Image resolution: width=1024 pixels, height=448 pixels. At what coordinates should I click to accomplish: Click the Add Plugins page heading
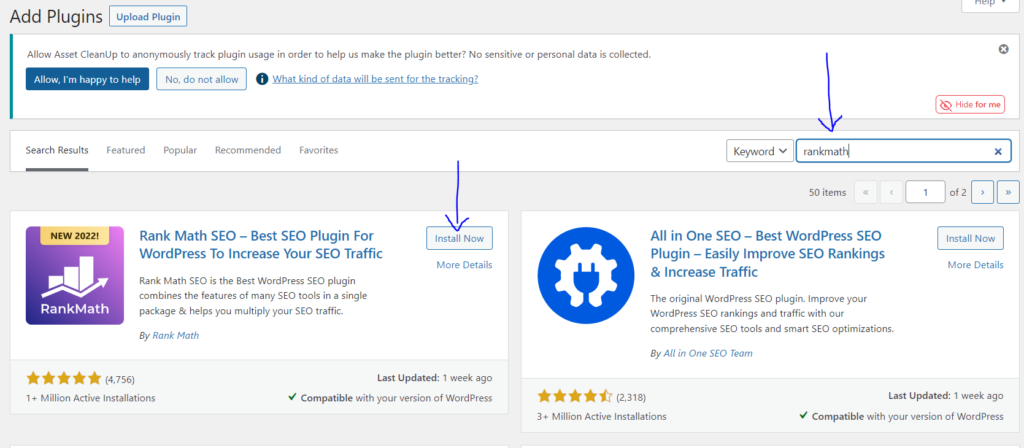click(56, 17)
